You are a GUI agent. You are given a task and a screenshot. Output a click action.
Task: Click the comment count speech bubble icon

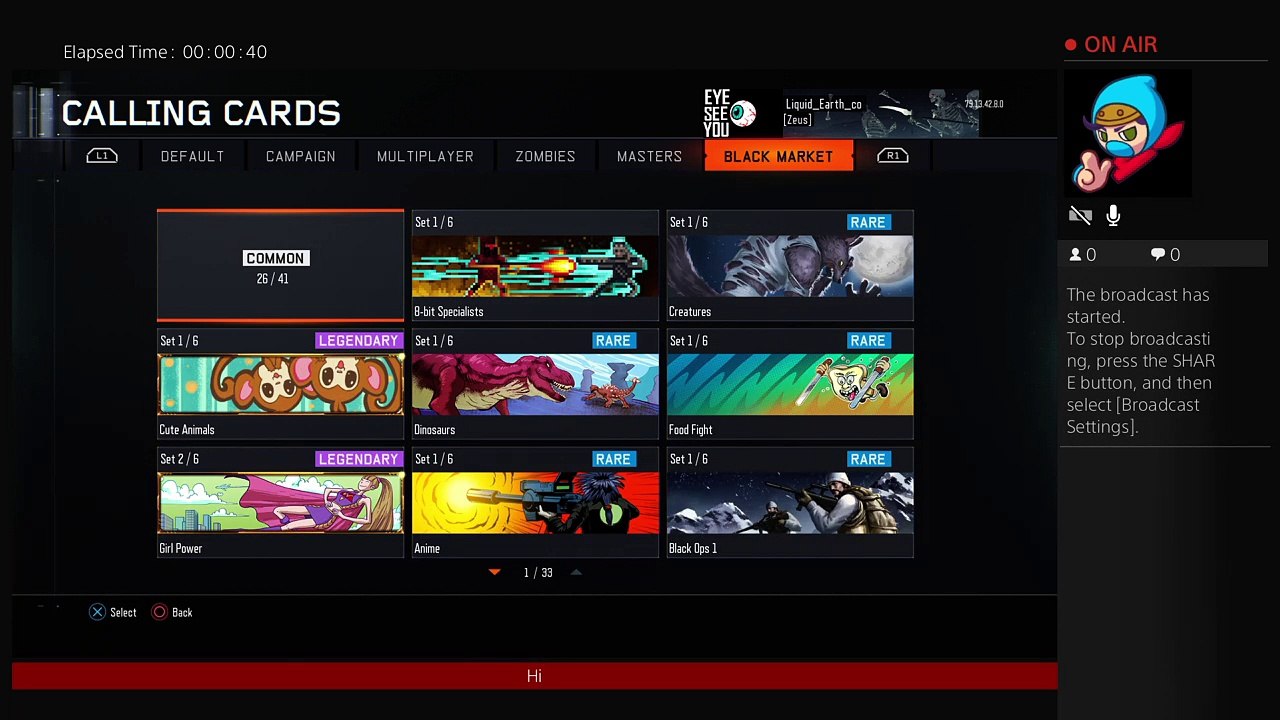1158,255
